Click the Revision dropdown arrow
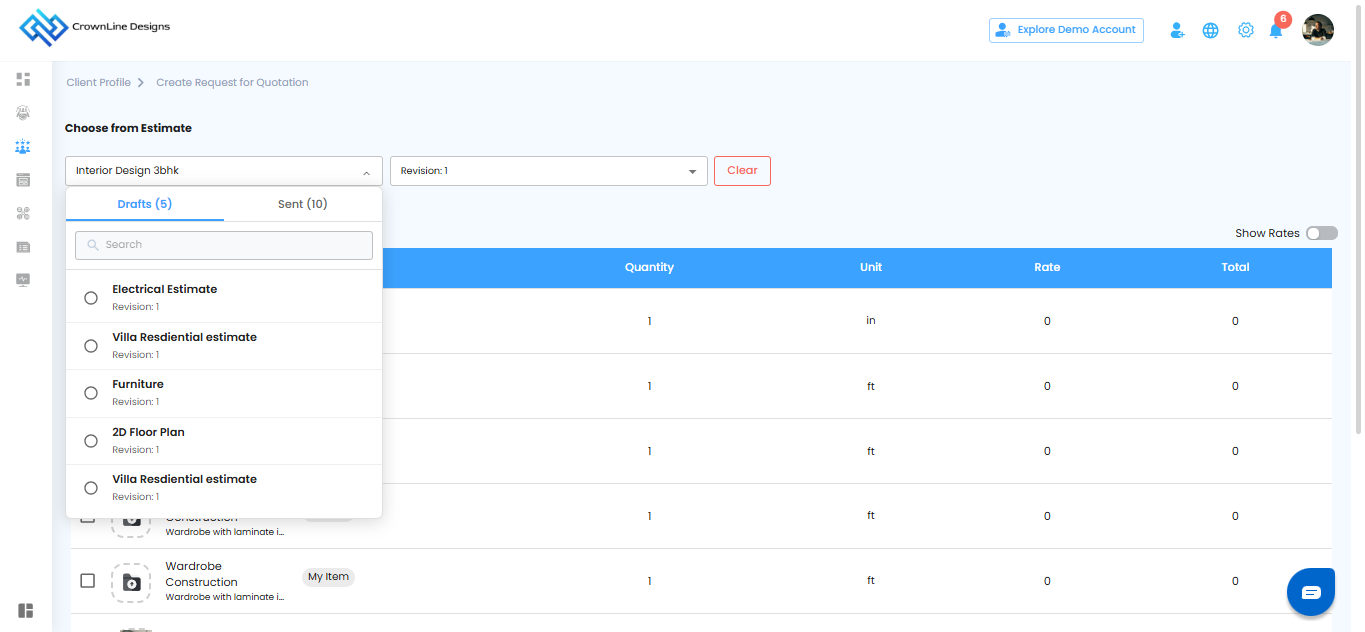Viewport: 1365px width, 632px height. (x=692, y=172)
